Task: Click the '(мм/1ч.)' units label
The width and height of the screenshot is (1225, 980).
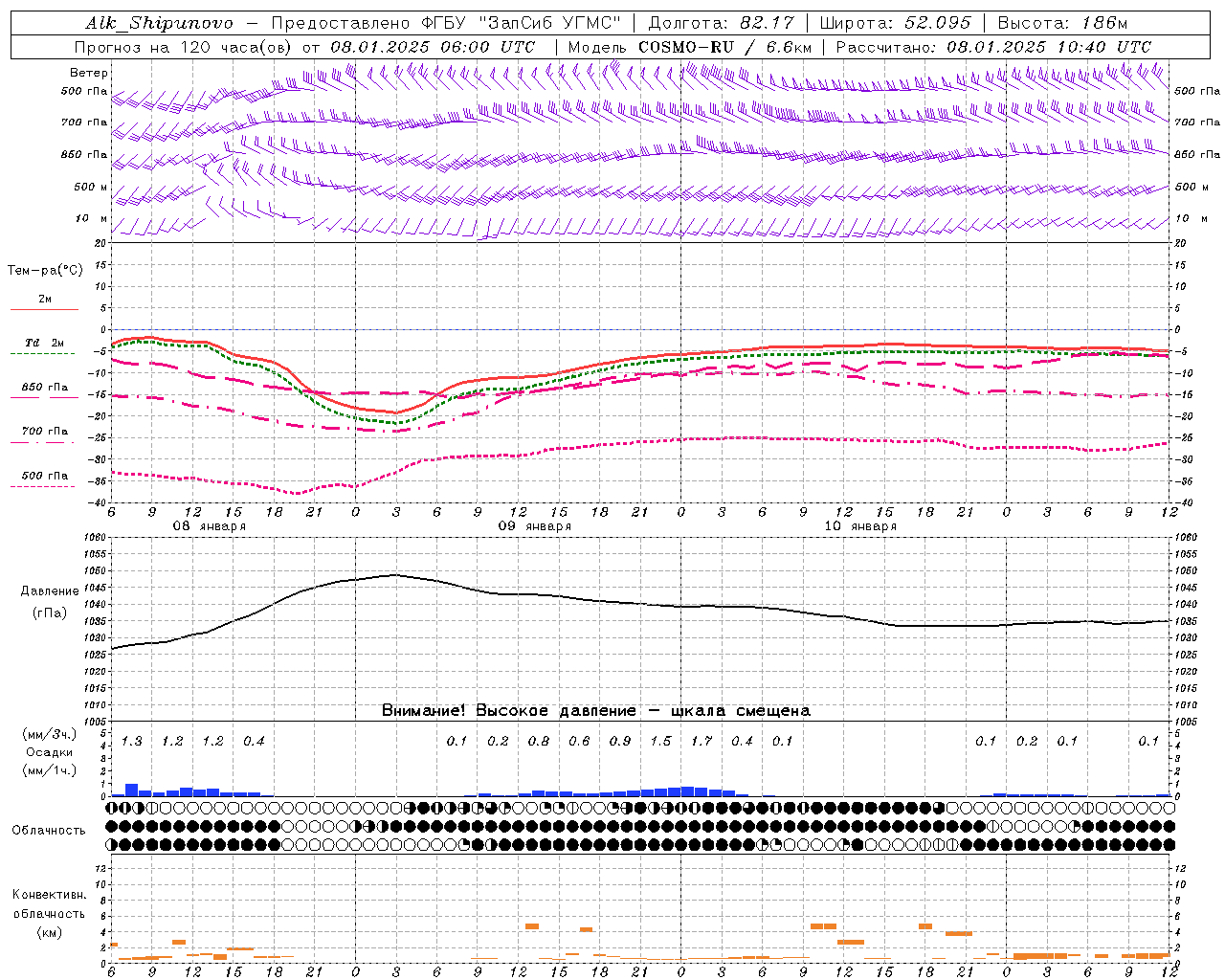Action: tap(50, 770)
